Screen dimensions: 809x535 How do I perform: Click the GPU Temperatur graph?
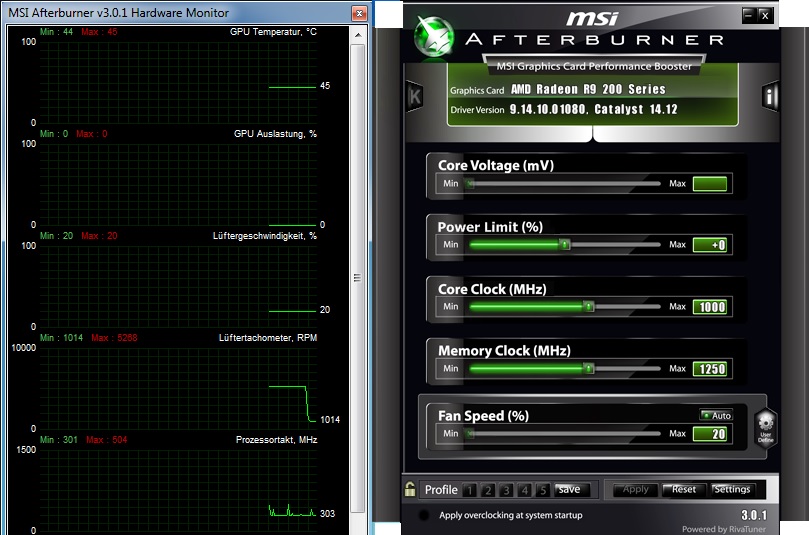pos(178,82)
